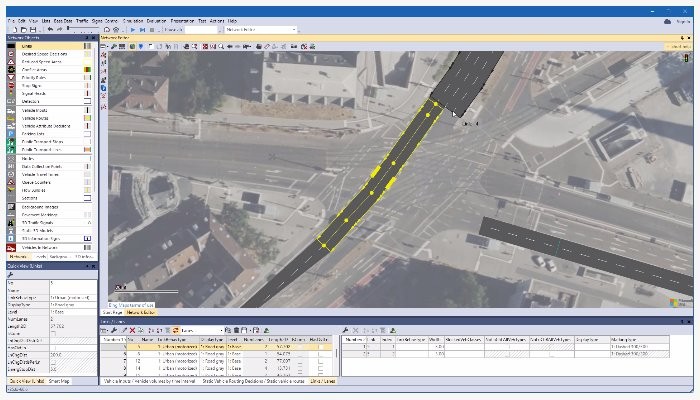Select the Links network object icon
The width and height of the screenshot is (700, 400).
10,45
